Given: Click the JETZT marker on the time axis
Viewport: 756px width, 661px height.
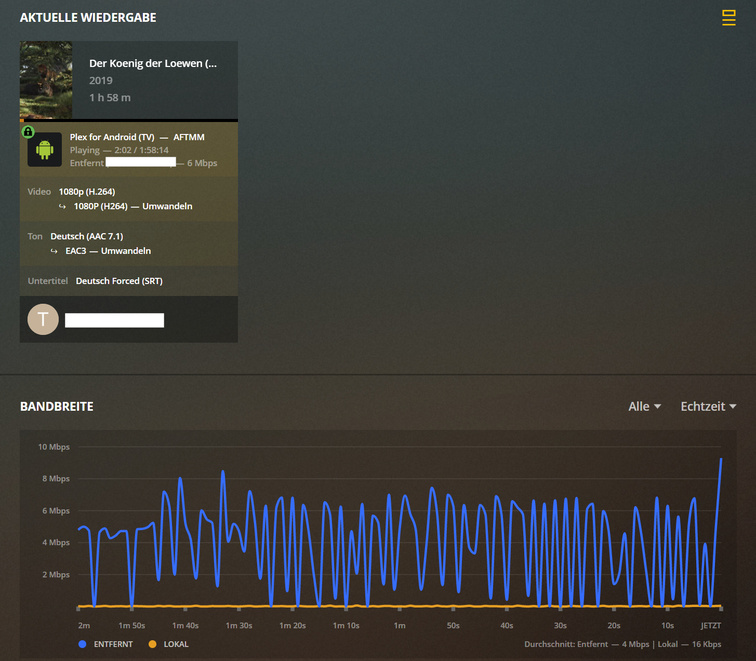Looking at the screenshot, I should point(711,625).
